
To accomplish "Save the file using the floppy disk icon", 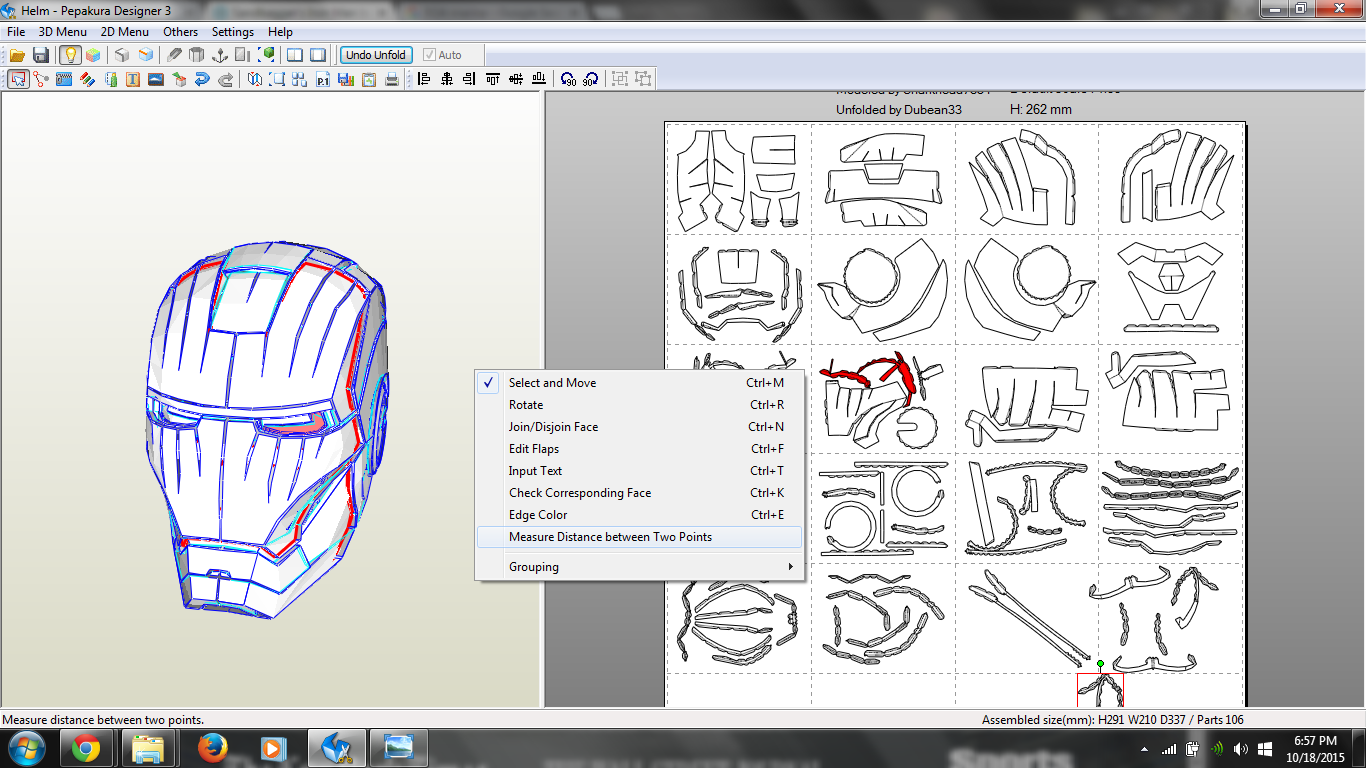I will click(41, 55).
